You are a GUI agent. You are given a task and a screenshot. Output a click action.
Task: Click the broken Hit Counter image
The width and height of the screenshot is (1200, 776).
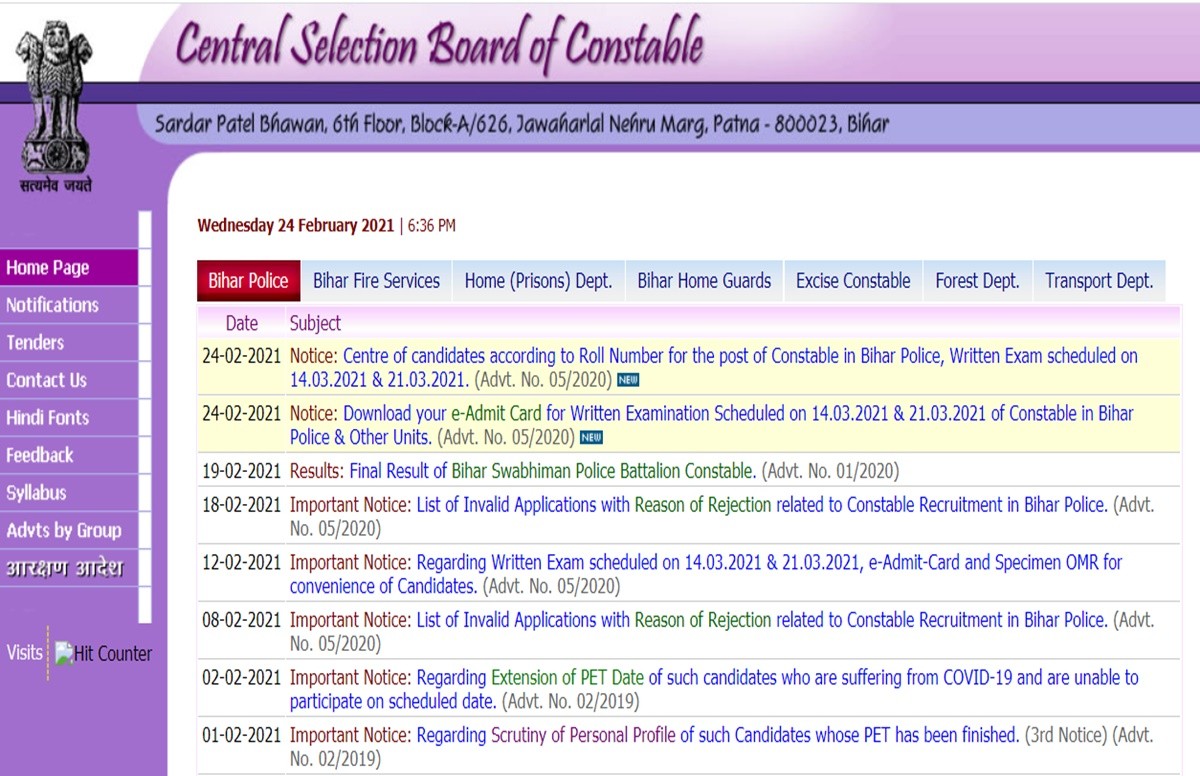coord(104,654)
